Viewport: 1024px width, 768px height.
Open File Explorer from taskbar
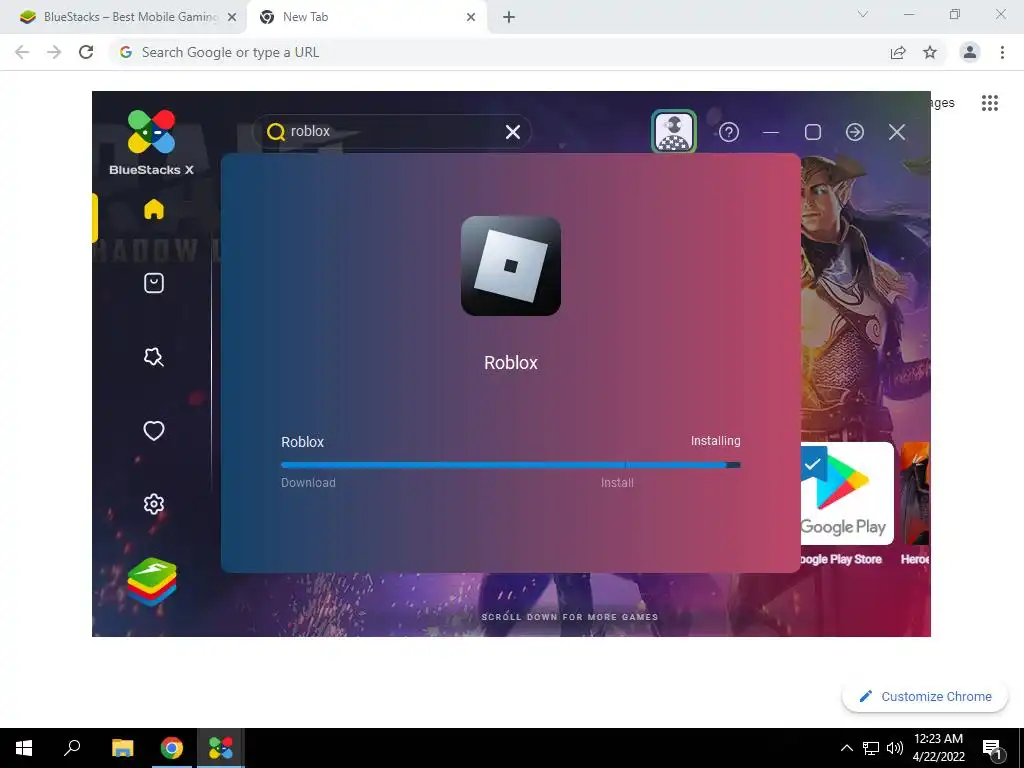point(122,748)
